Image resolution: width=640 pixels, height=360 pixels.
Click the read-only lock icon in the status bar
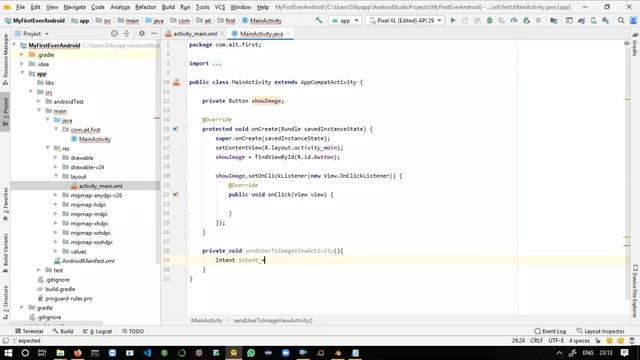point(598,341)
